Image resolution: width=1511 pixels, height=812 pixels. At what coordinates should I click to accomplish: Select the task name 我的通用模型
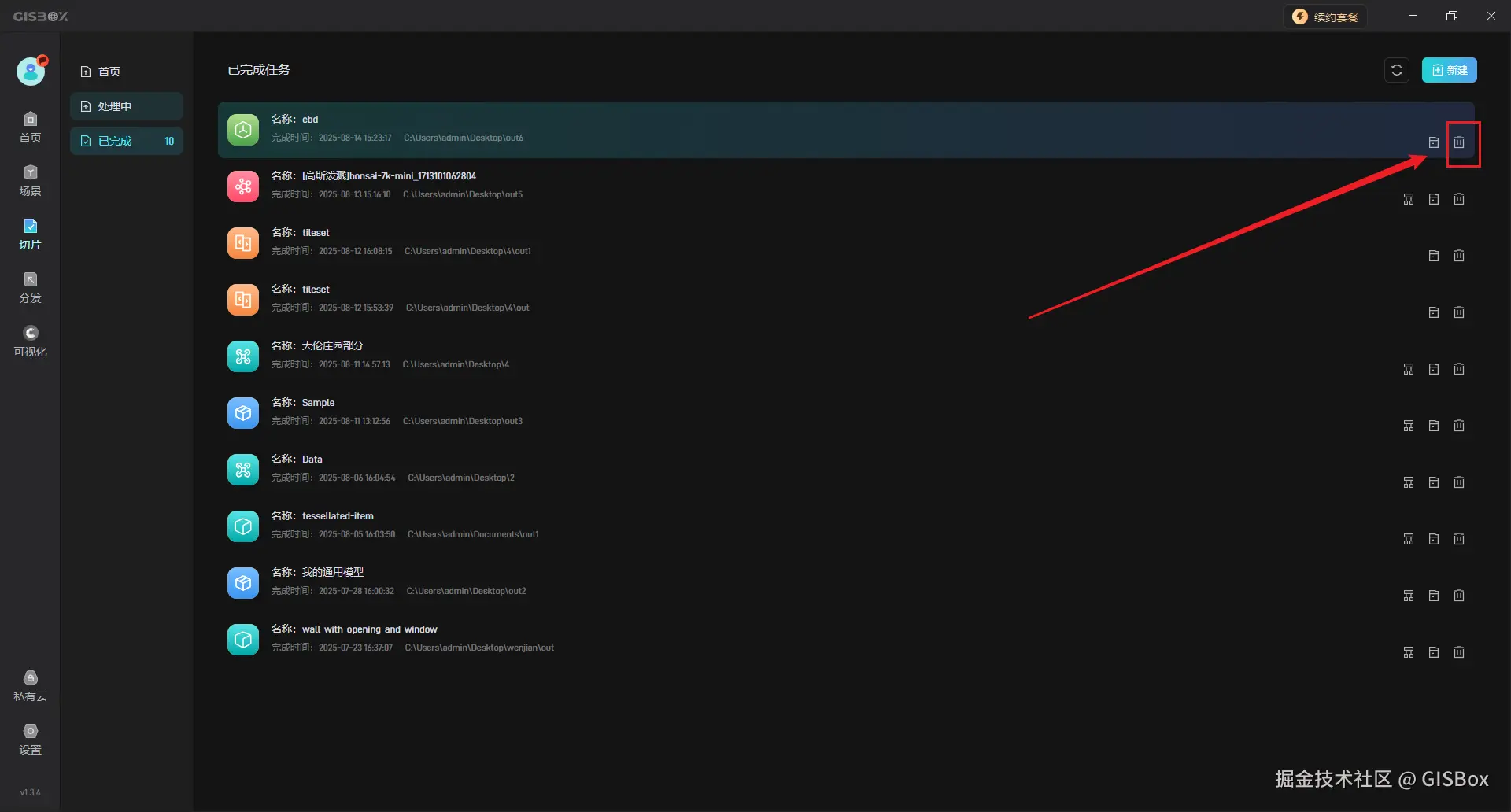point(333,572)
